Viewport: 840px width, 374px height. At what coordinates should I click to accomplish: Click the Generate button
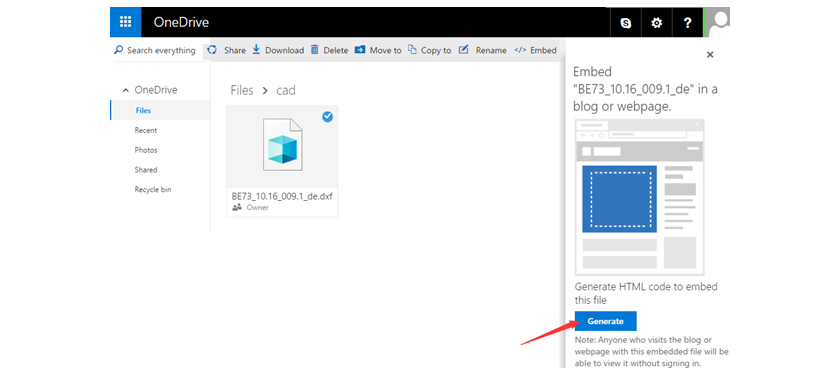pyautogui.click(x=605, y=321)
